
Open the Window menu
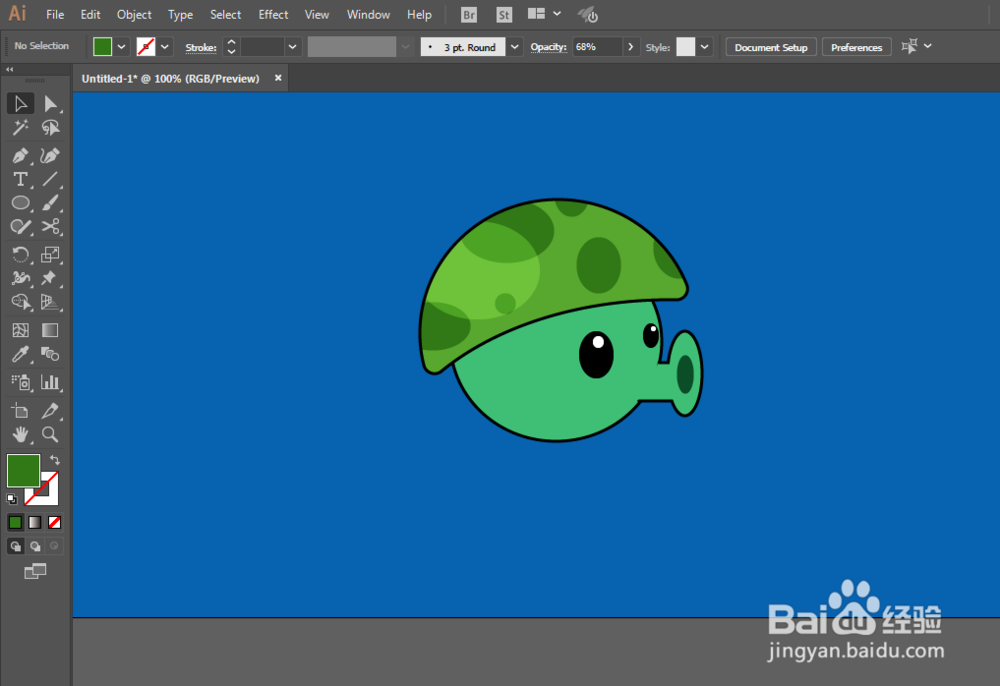point(368,15)
